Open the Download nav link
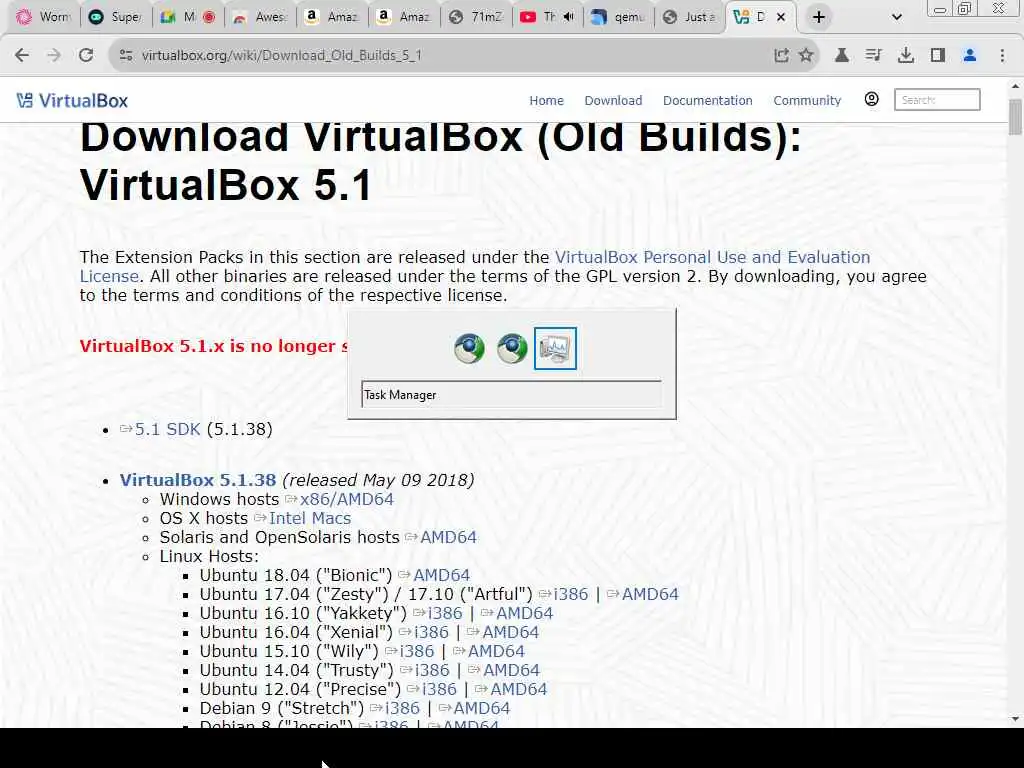Image resolution: width=1024 pixels, height=768 pixels. point(613,101)
